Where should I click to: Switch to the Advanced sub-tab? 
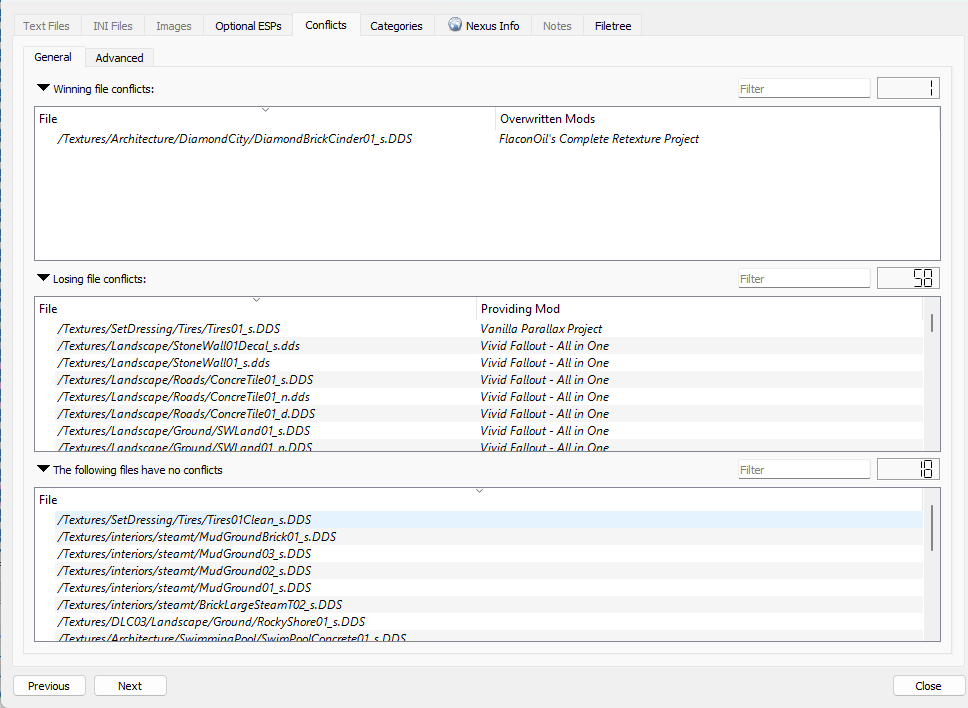(x=119, y=57)
